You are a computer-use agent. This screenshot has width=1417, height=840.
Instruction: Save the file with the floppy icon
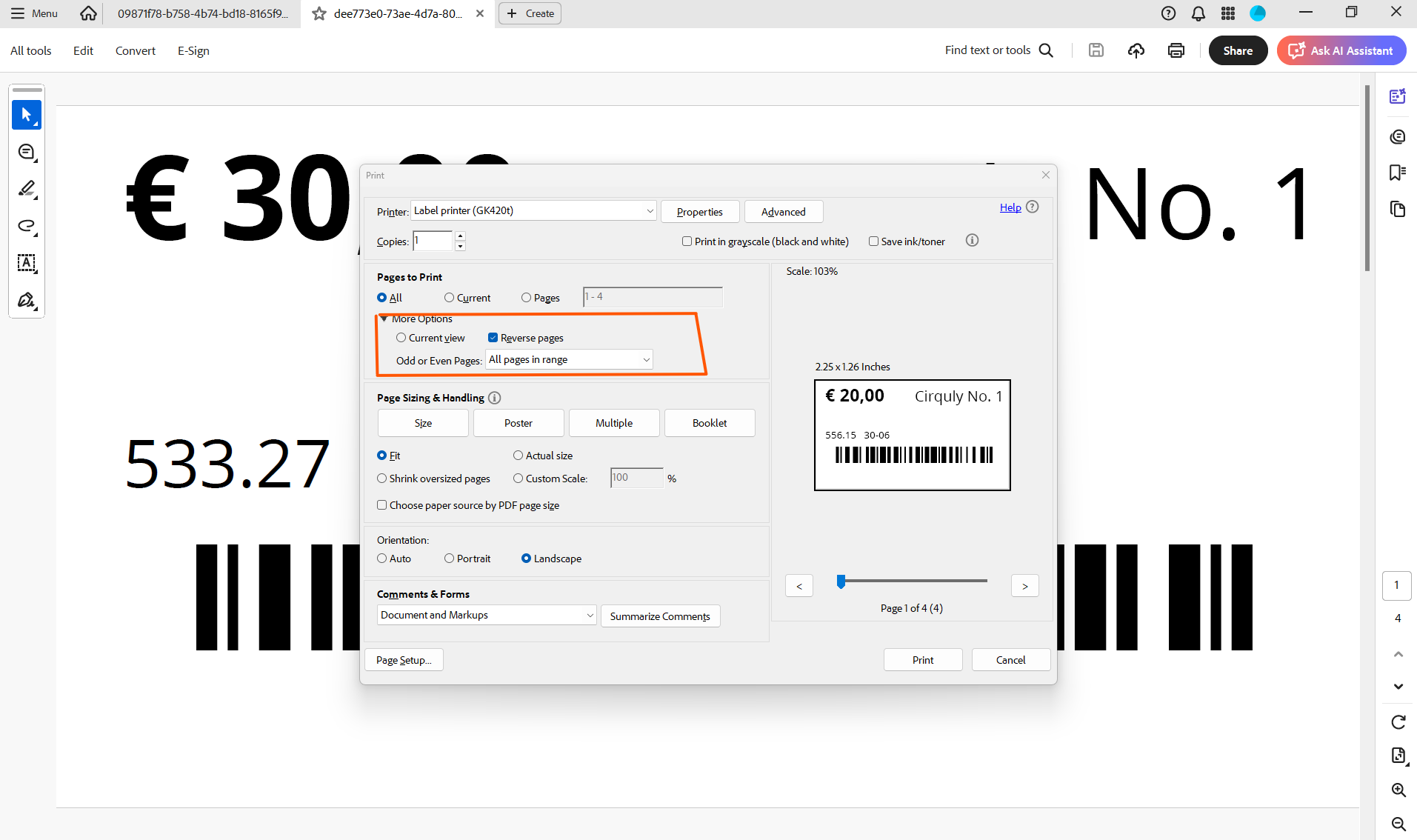[x=1096, y=50]
